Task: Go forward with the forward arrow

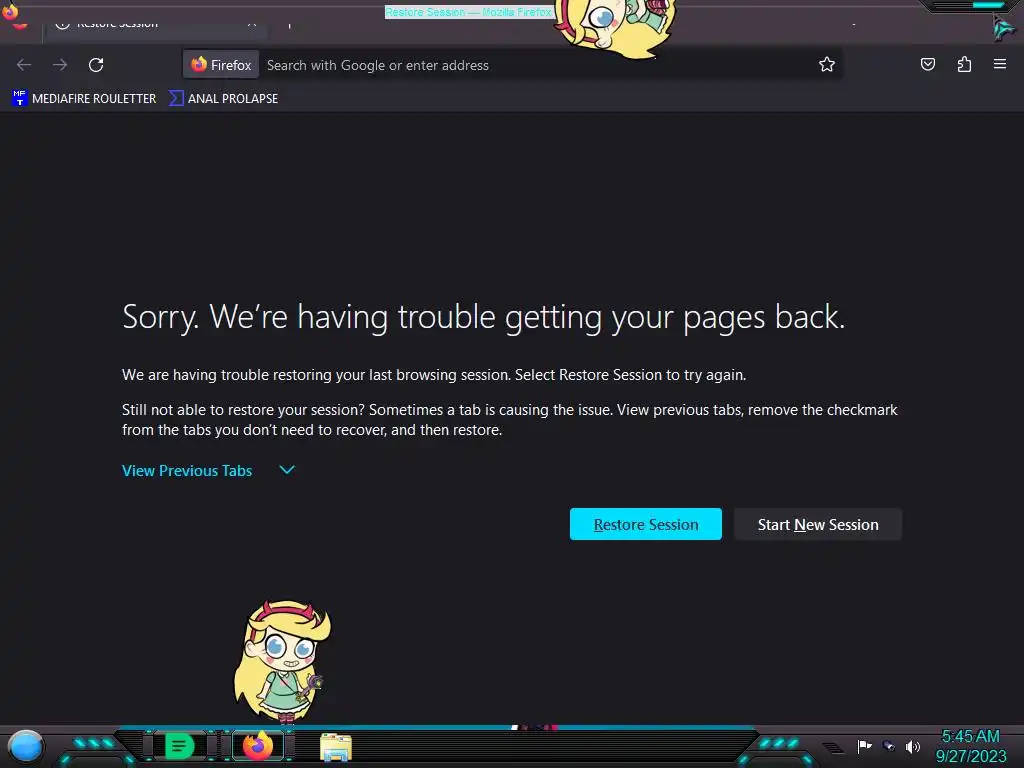Action: click(x=60, y=65)
